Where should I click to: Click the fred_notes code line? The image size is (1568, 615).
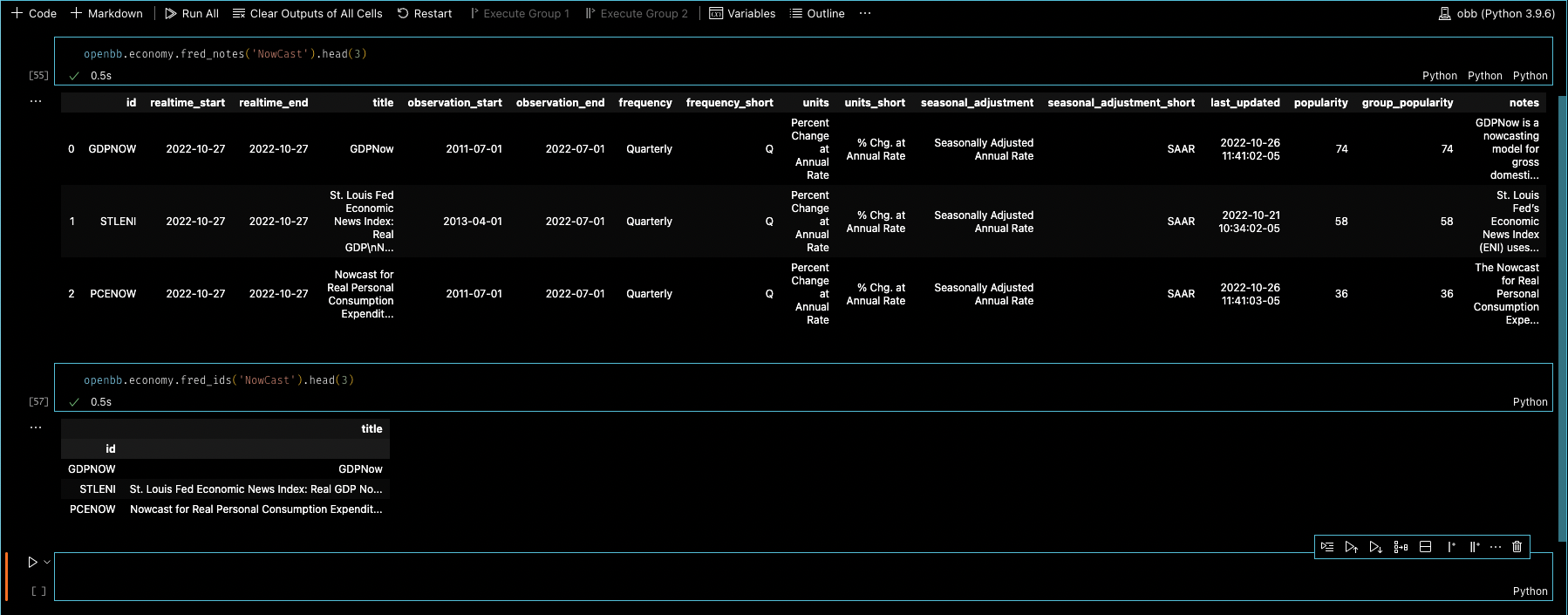225,54
